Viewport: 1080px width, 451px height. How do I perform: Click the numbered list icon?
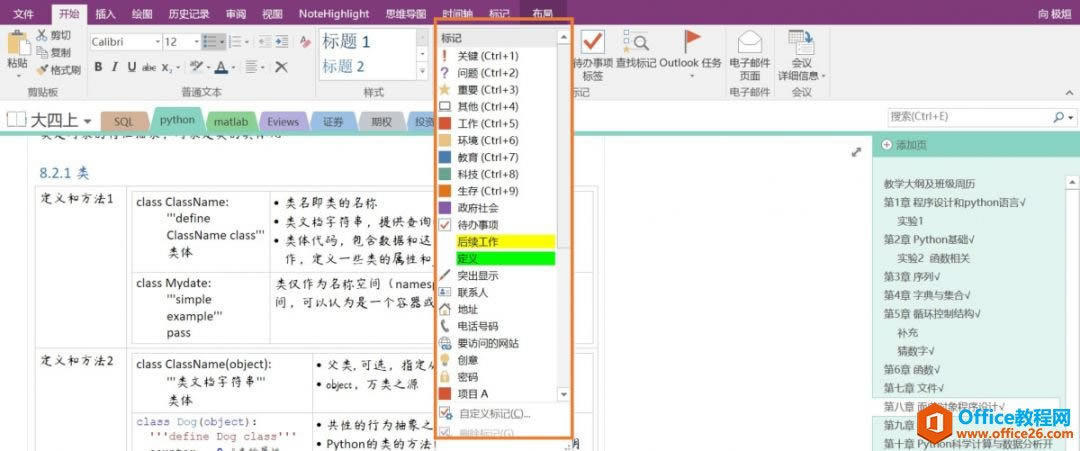(234, 42)
